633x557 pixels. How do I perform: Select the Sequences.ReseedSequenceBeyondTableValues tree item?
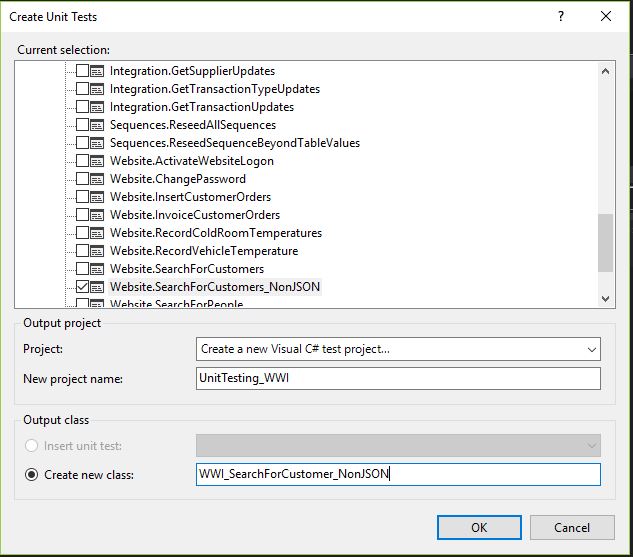pos(234,143)
